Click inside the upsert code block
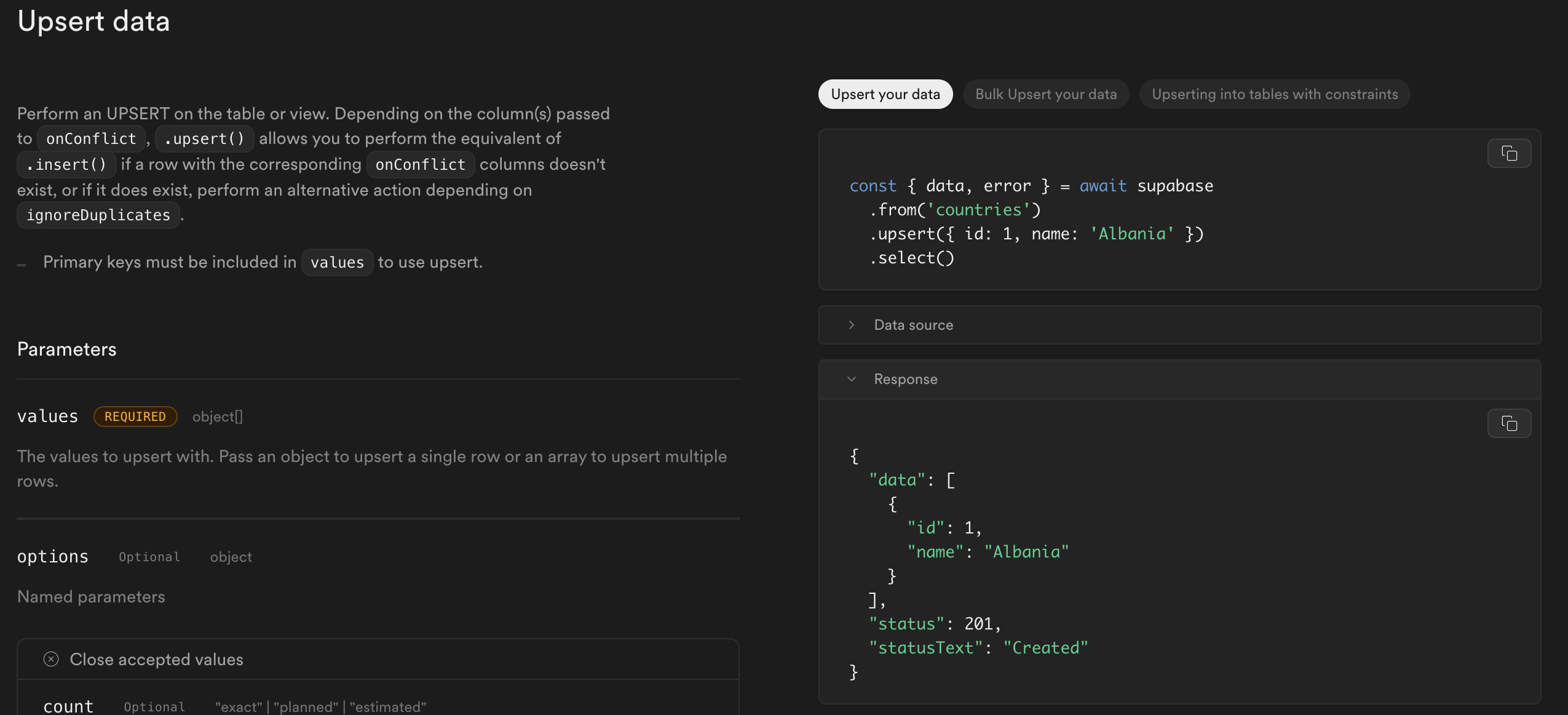 (1045, 222)
